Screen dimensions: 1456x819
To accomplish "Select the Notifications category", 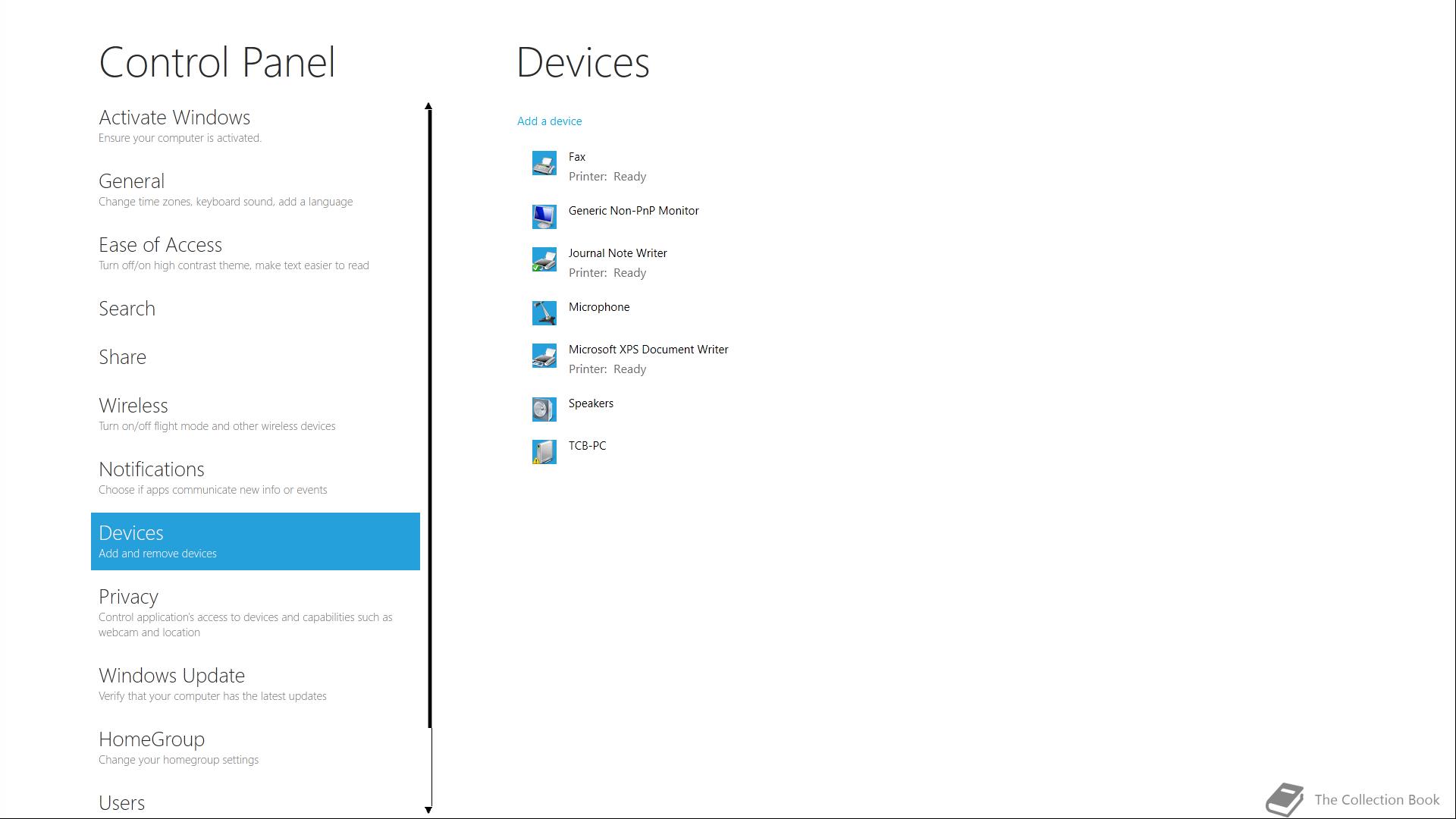I will click(256, 478).
